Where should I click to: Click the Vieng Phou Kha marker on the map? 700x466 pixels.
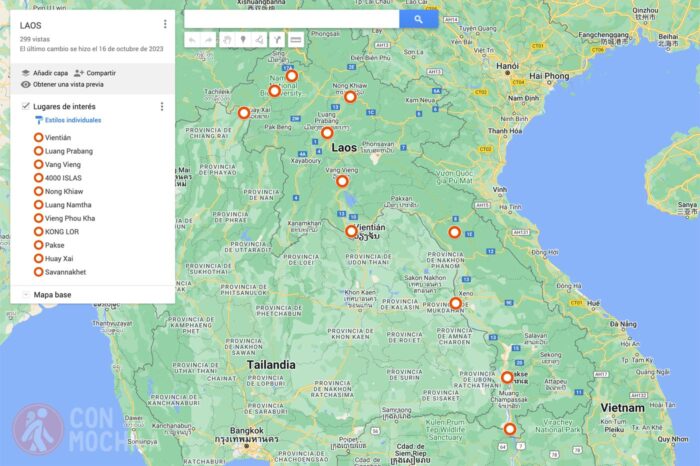[x=274, y=91]
